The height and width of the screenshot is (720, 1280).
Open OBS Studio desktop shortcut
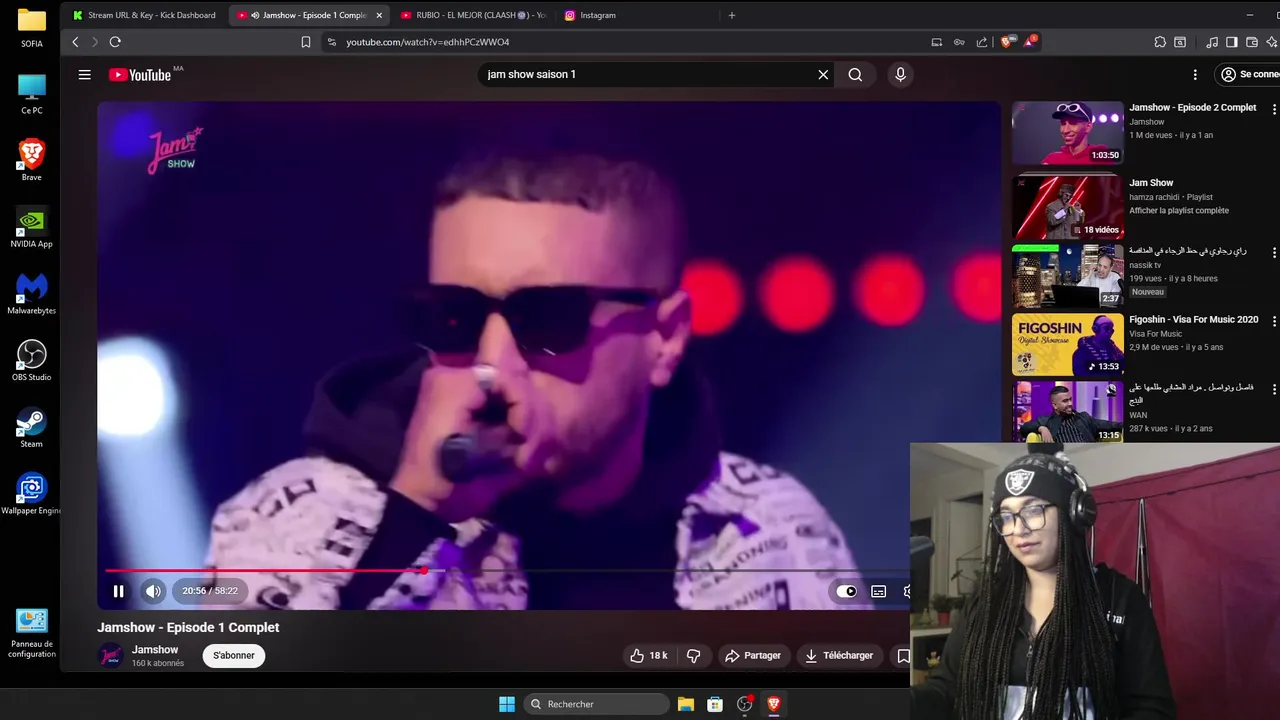32,361
